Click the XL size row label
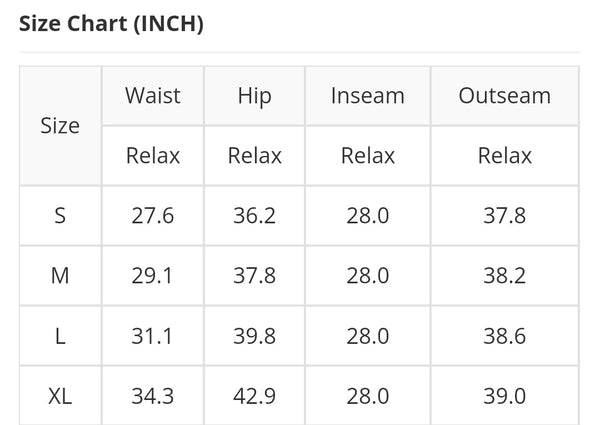 click(x=60, y=396)
